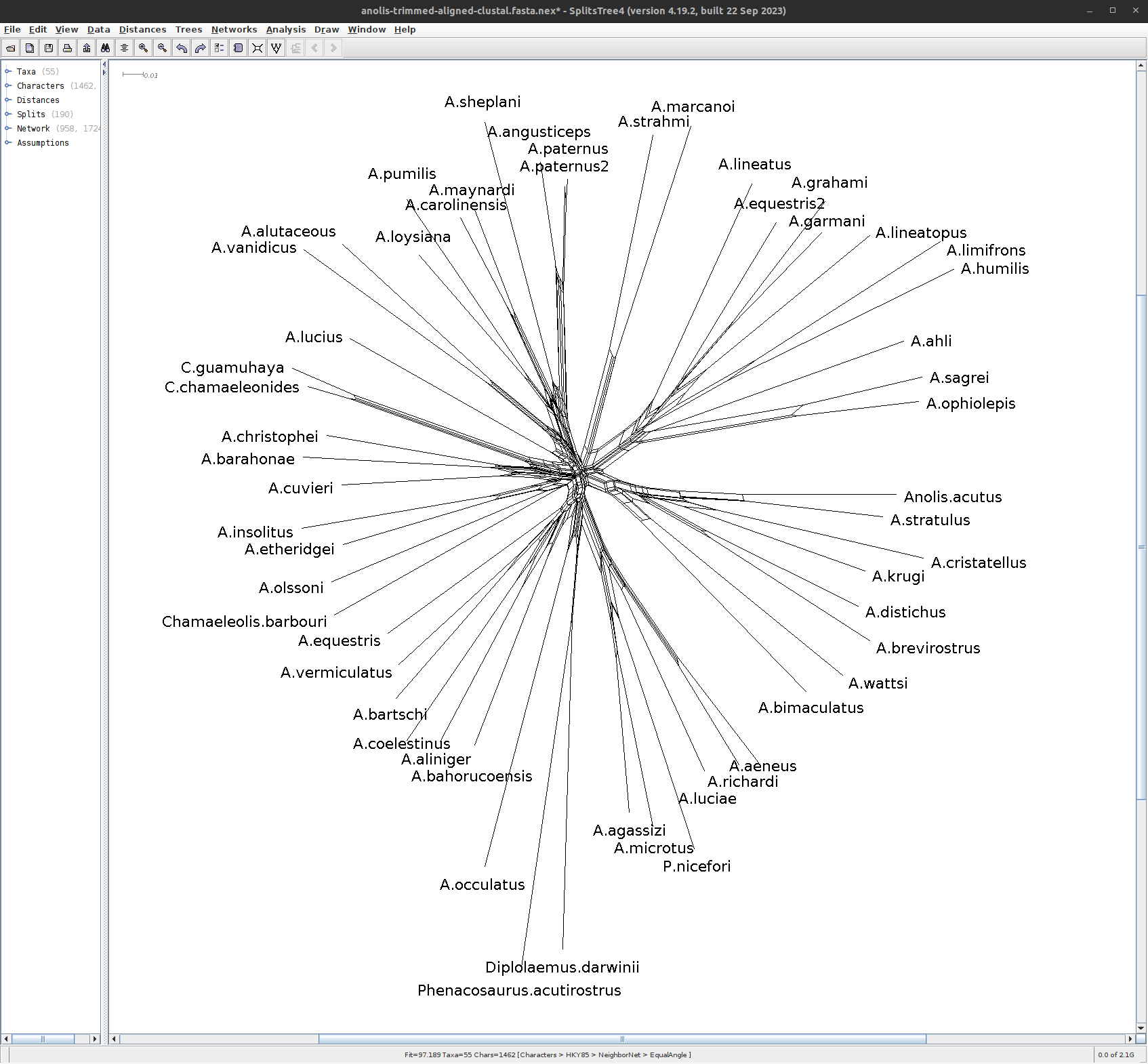This screenshot has width=1148, height=1064.
Task: Click the memory usage indicator 0.0 of 2.1G
Action: [x=1115, y=1055]
